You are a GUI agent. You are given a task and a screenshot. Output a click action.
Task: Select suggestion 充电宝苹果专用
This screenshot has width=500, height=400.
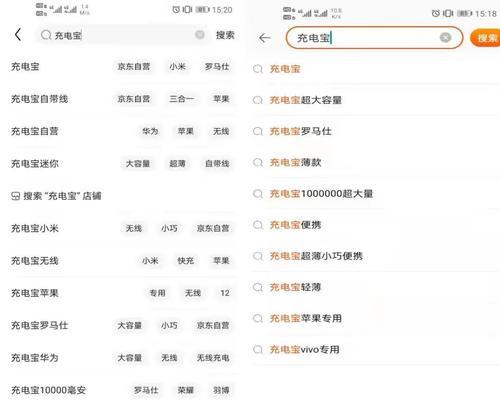[306, 318]
